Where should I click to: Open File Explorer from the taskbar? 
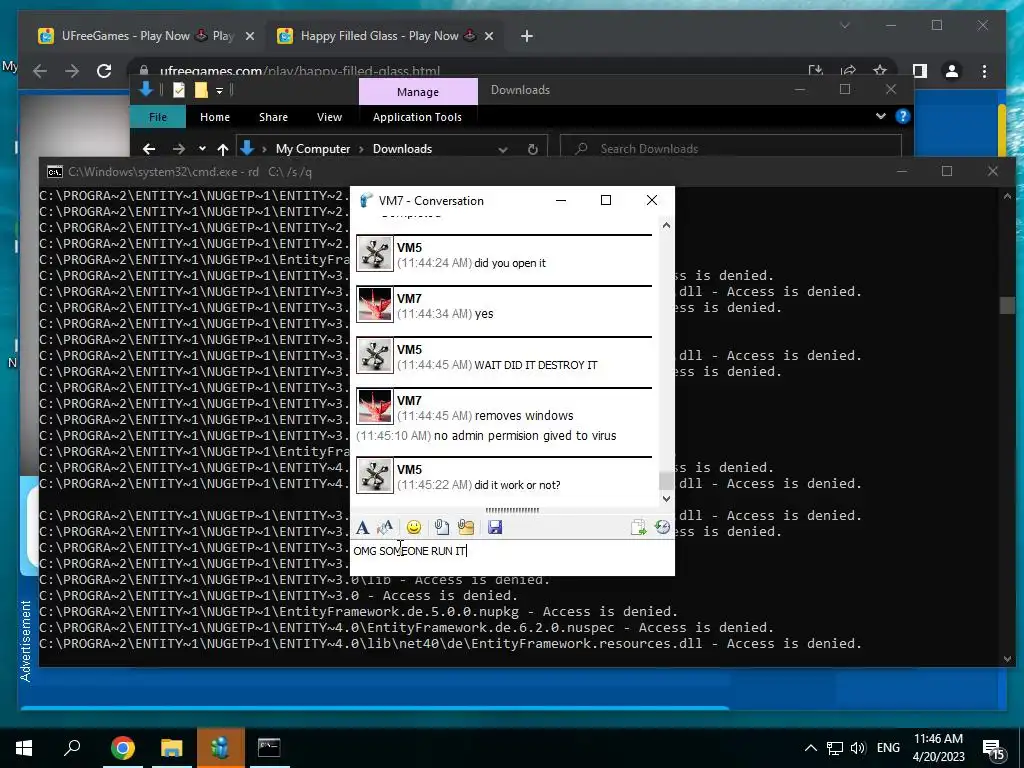coord(171,748)
